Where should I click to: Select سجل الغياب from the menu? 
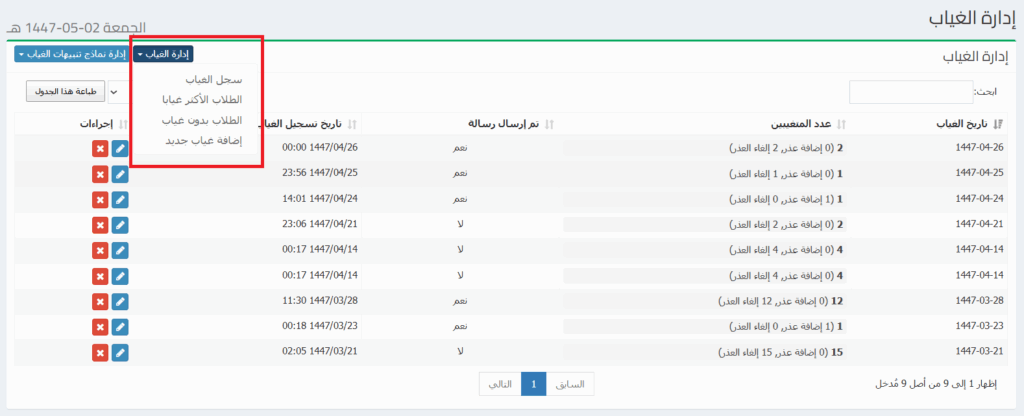coord(208,78)
